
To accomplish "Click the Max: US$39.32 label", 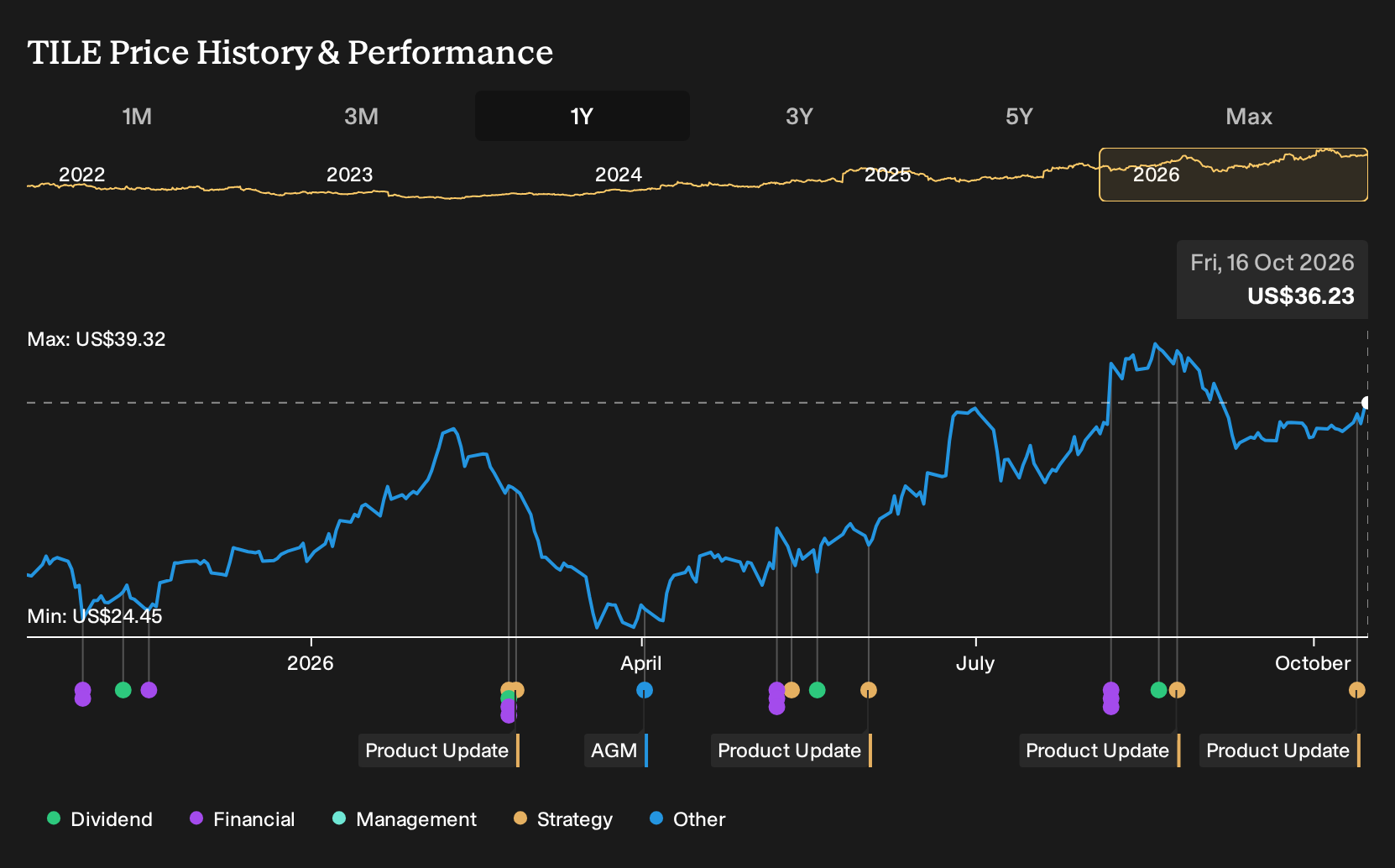I will (x=97, y=339).
